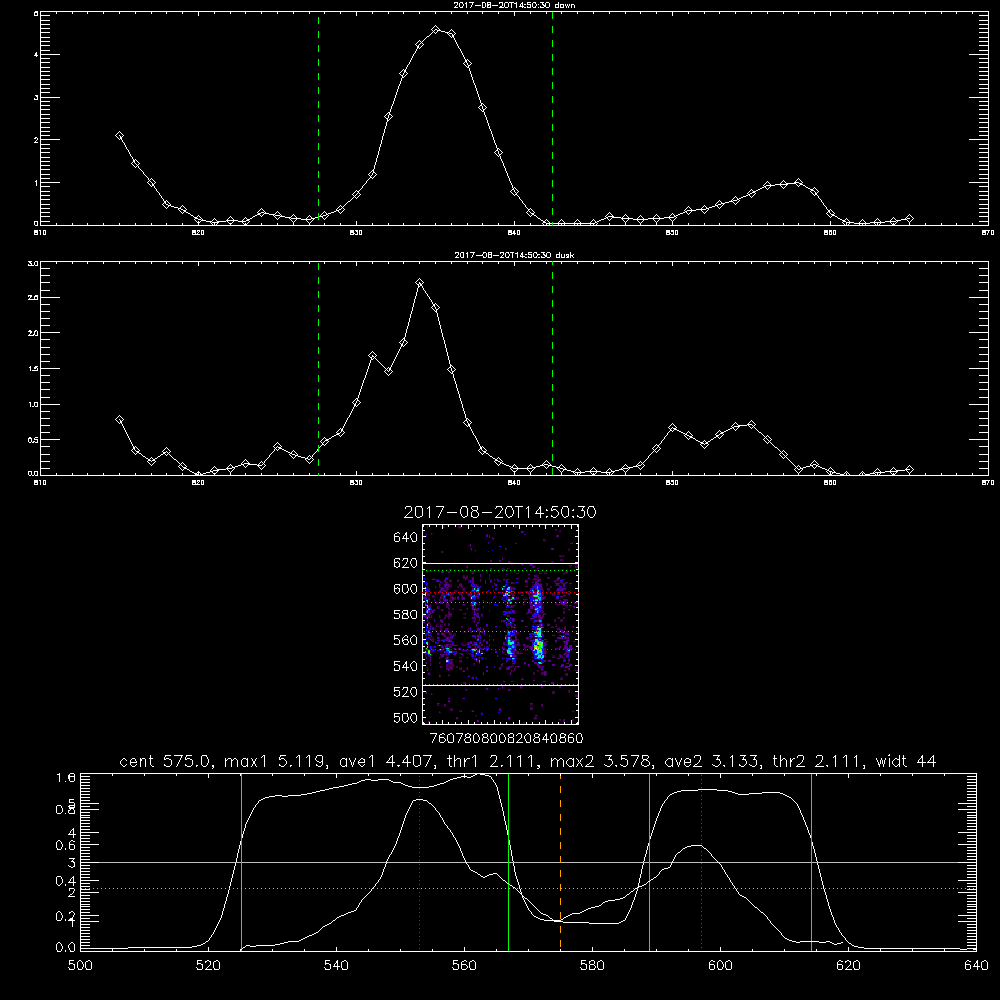Click the highest diamond point of dawn curve
Image resolution: width=1000 pixels, height=1000 pixels.
[x=436, y=30]
